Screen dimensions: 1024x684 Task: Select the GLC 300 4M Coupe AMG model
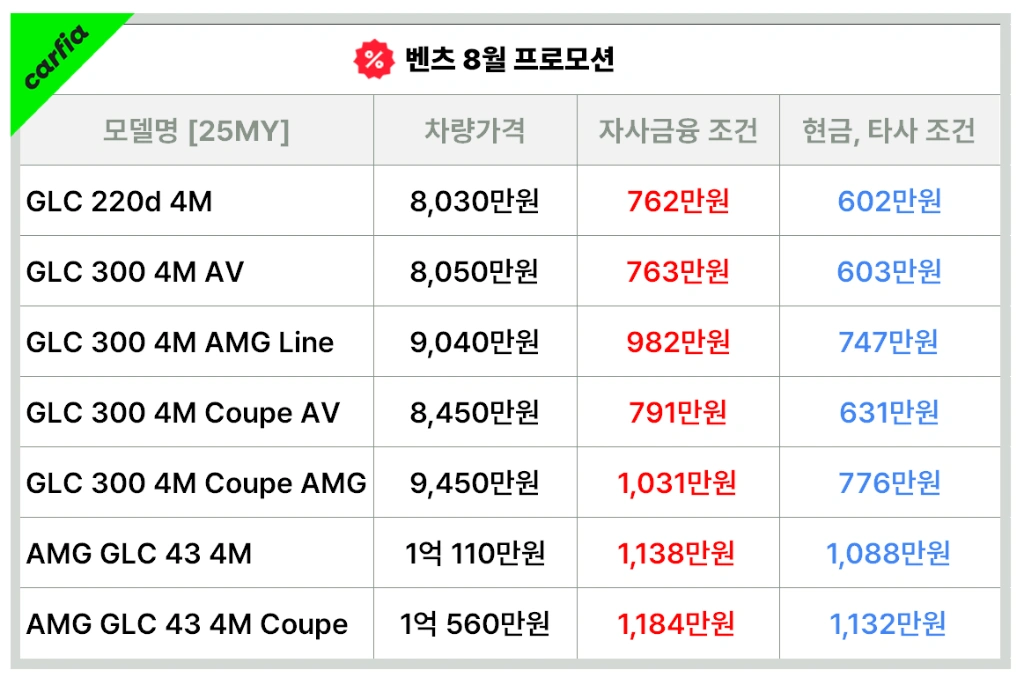(x=196, y=484)
